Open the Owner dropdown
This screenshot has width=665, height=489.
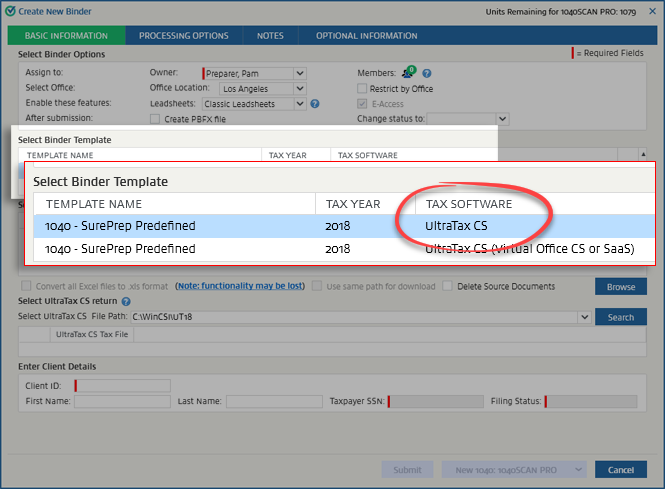(300, 73)
